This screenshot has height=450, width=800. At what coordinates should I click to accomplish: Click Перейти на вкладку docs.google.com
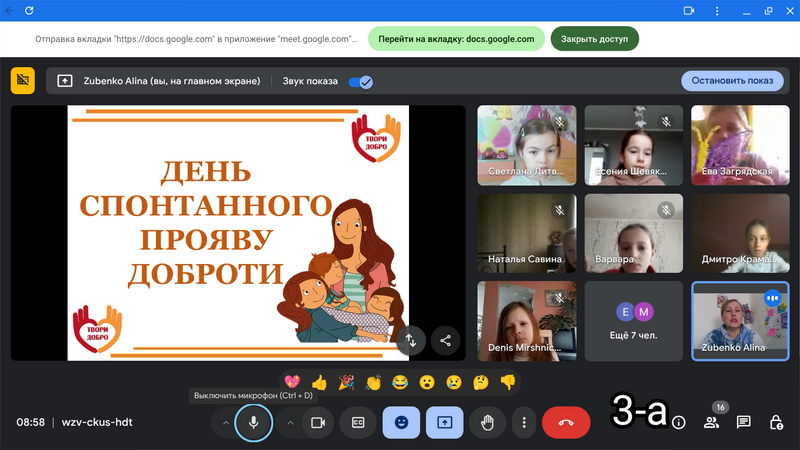(x=457, y=39)
